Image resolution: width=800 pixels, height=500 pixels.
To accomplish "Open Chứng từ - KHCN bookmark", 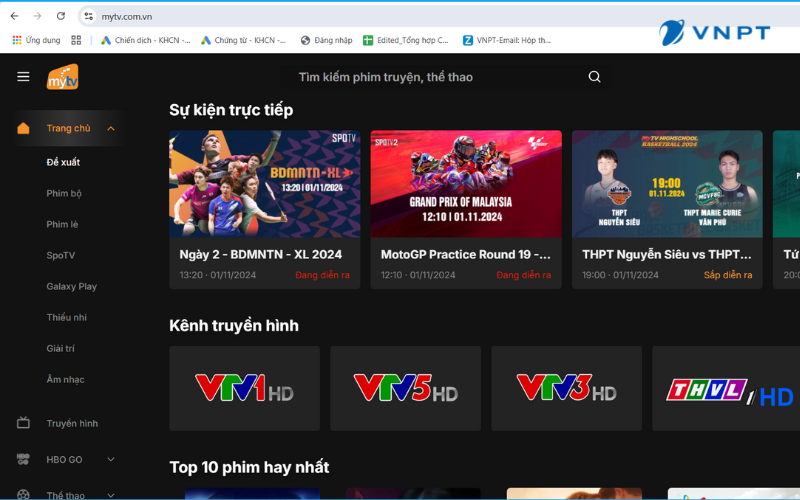I will click(243, 40).
